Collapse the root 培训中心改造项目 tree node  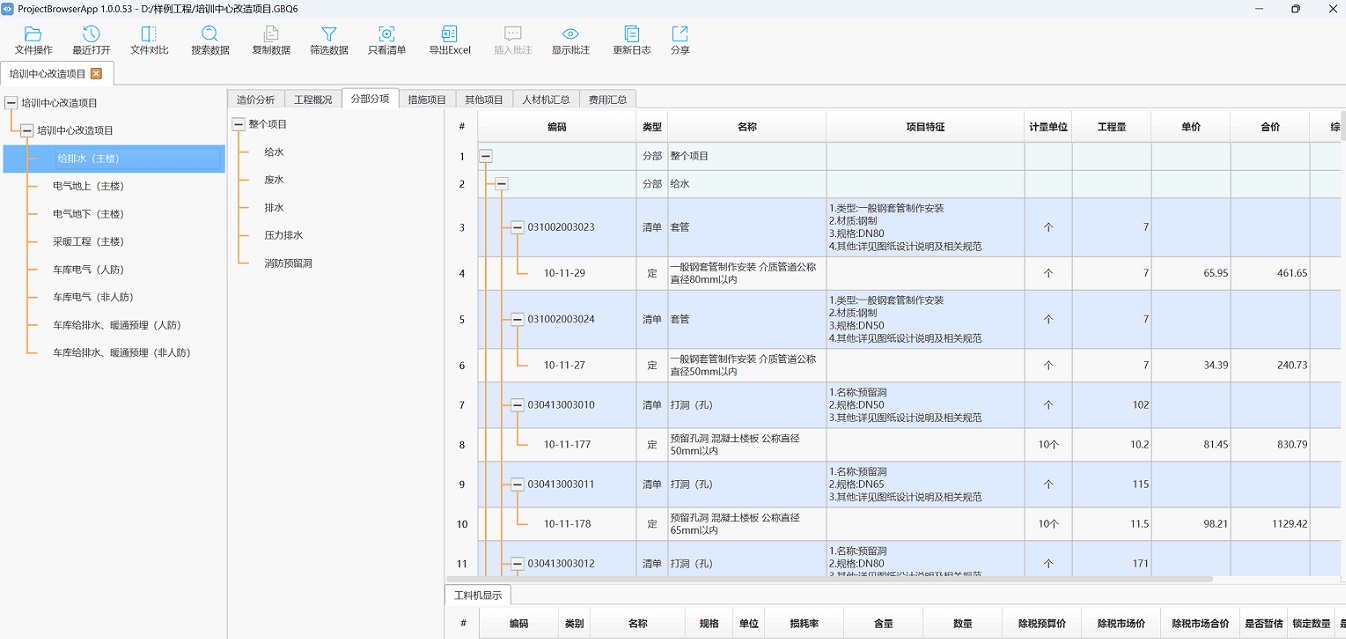click(11, 102)
